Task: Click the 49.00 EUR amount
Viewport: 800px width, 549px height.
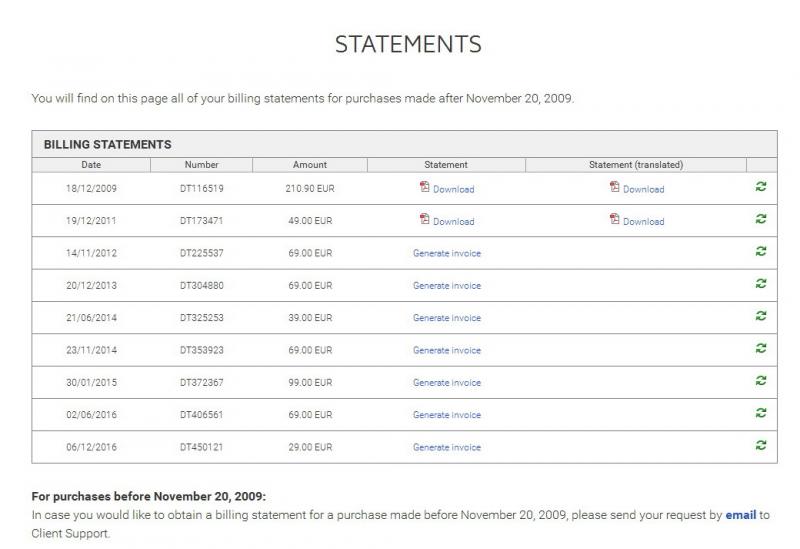Action: [310, 220]
